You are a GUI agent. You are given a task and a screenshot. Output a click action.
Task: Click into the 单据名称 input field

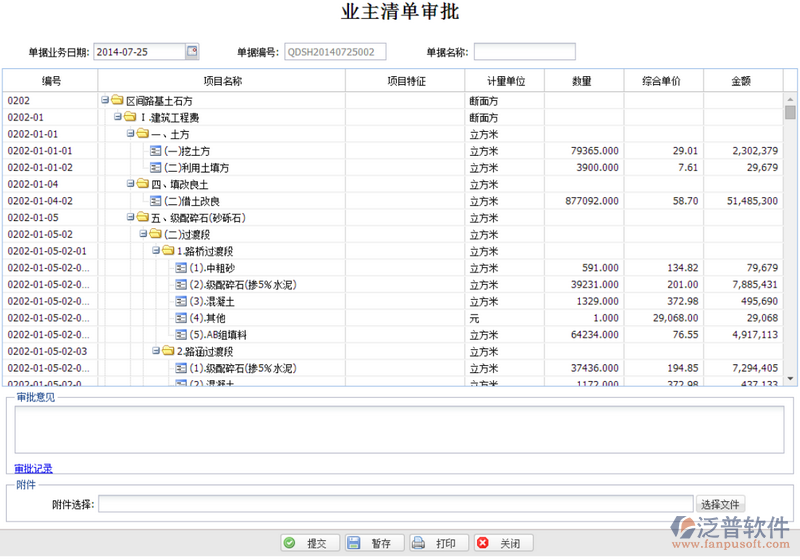[524, 52]
